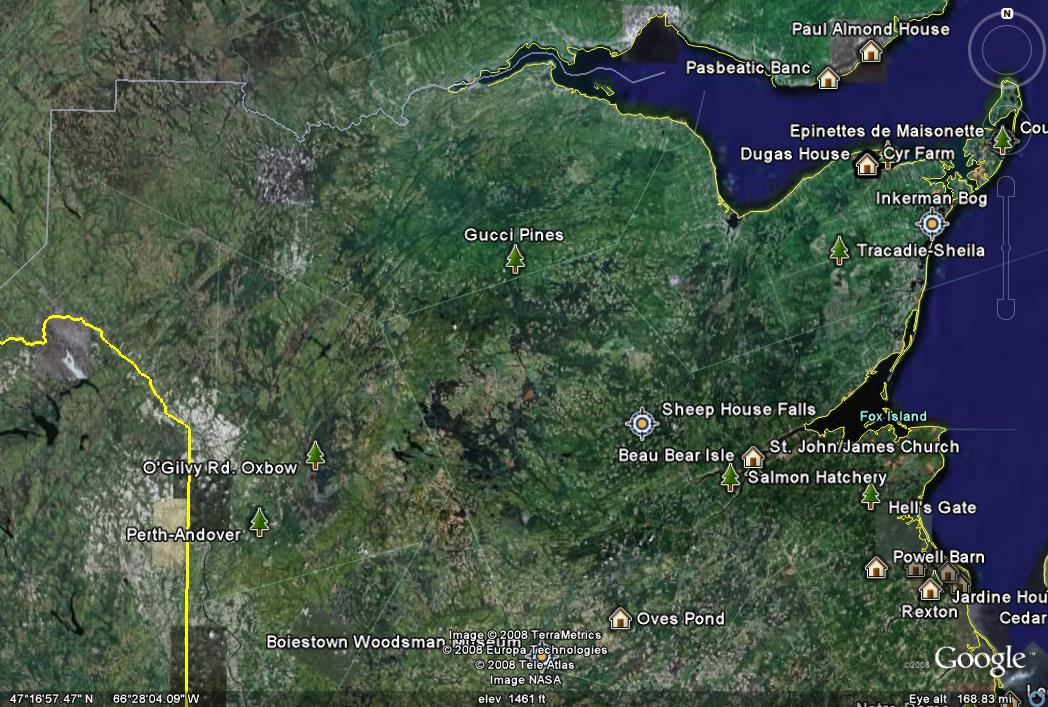
Task: Select the Sheep House Falls target placemark
Action: [x=642, y=424]
